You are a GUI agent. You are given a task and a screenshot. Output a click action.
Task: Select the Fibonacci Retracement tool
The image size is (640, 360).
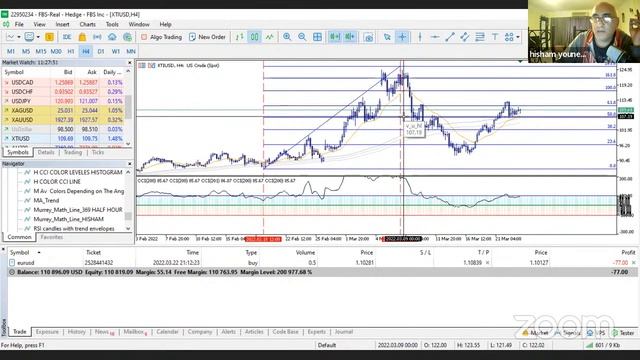tap(480, 37)
